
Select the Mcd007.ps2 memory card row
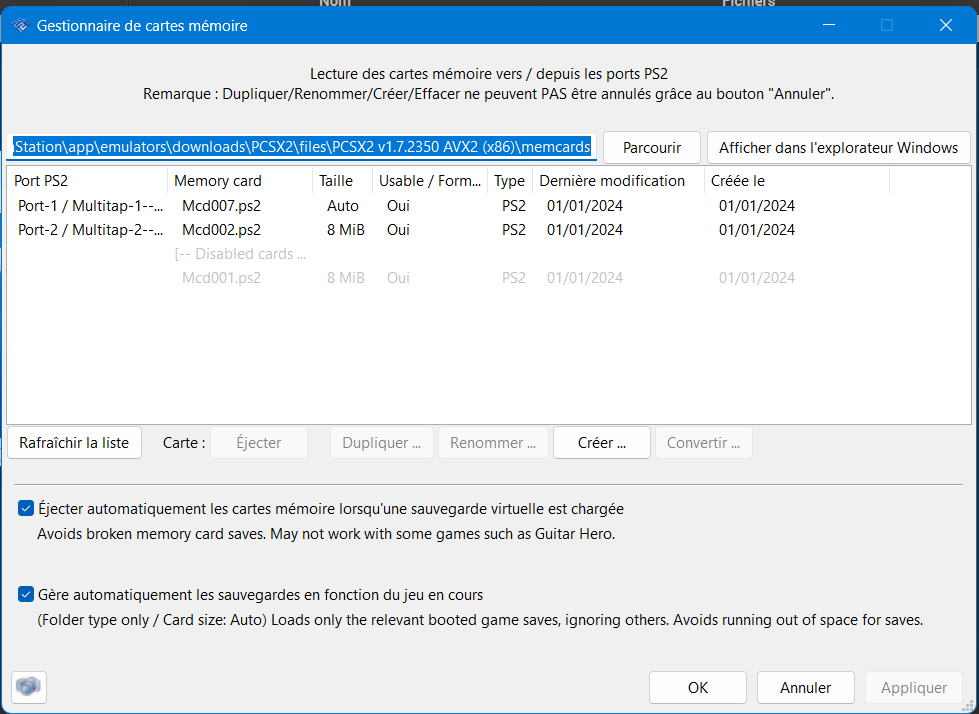(x=221, y=206)
